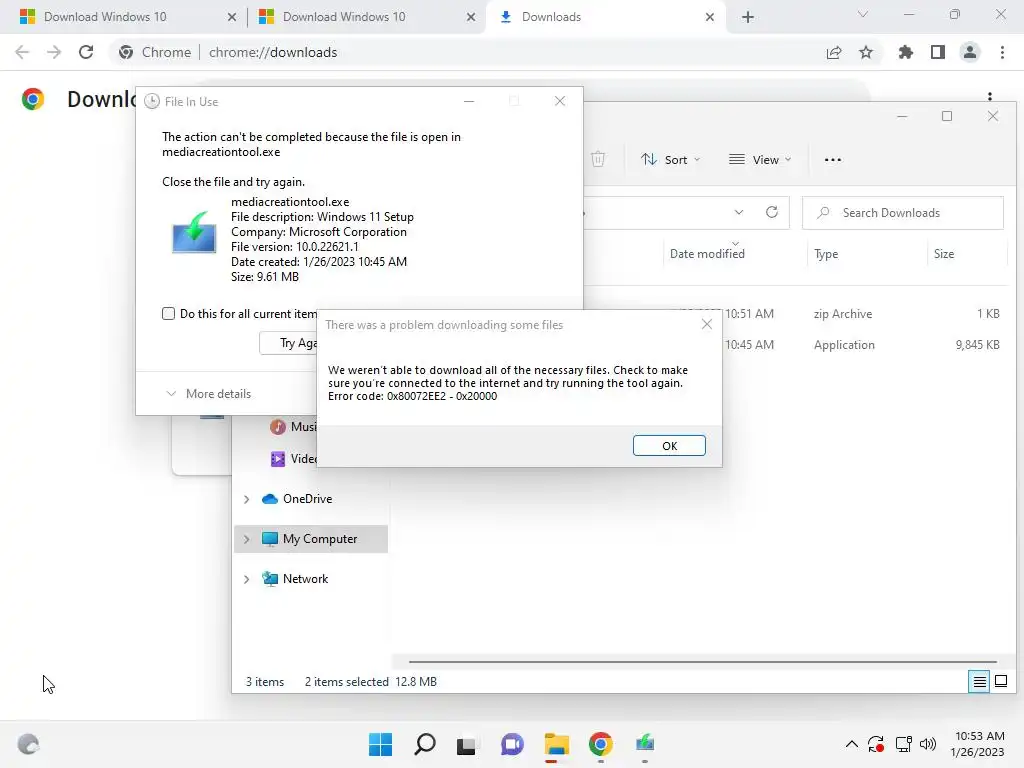This screenshot has height=768, width=1024.
Task: Open clock and date in taskbar
Action: point(978,744)
